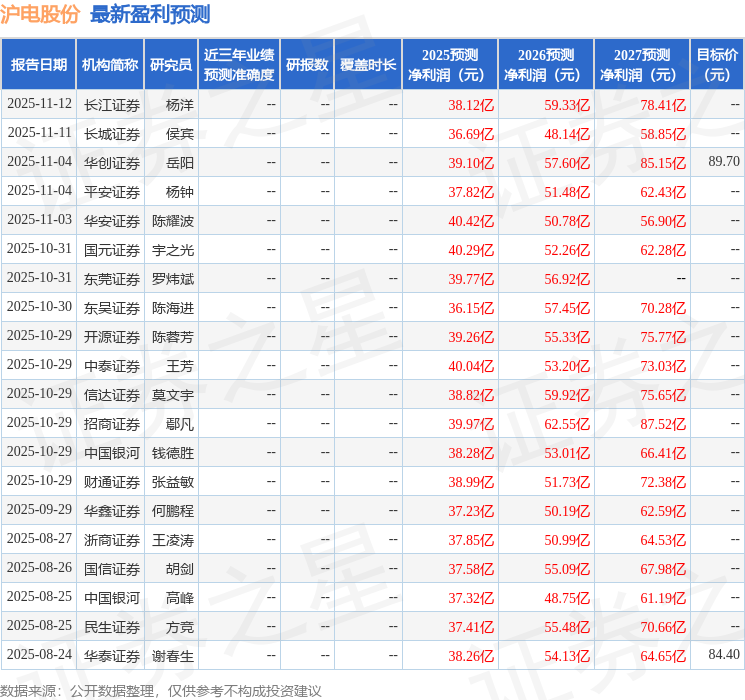Click researcher name 侯宾

pos(180,134)
